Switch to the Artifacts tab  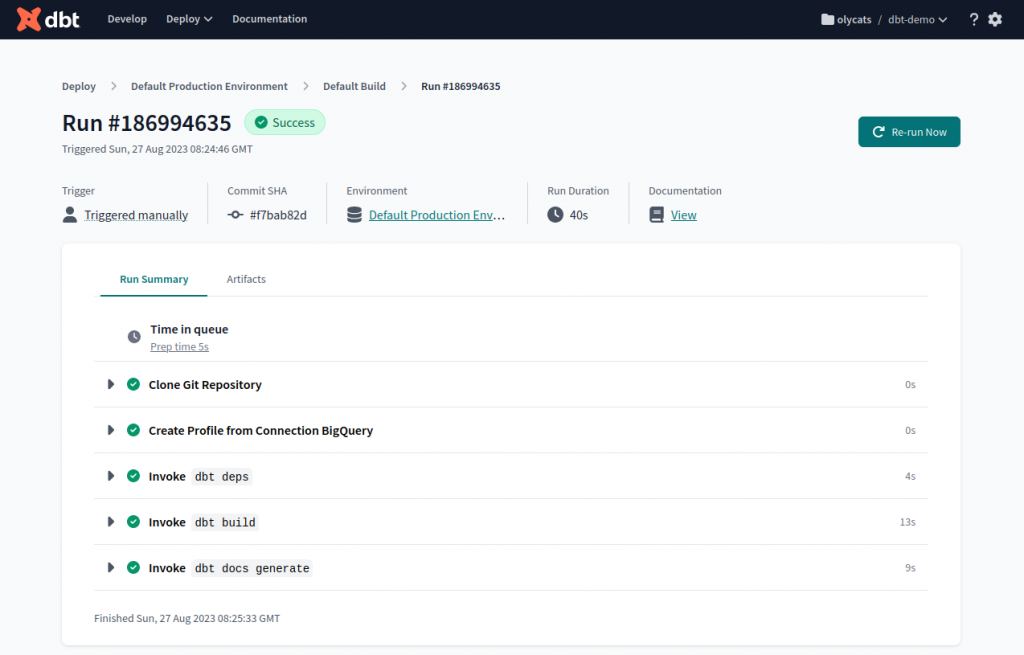click(246, 279)
